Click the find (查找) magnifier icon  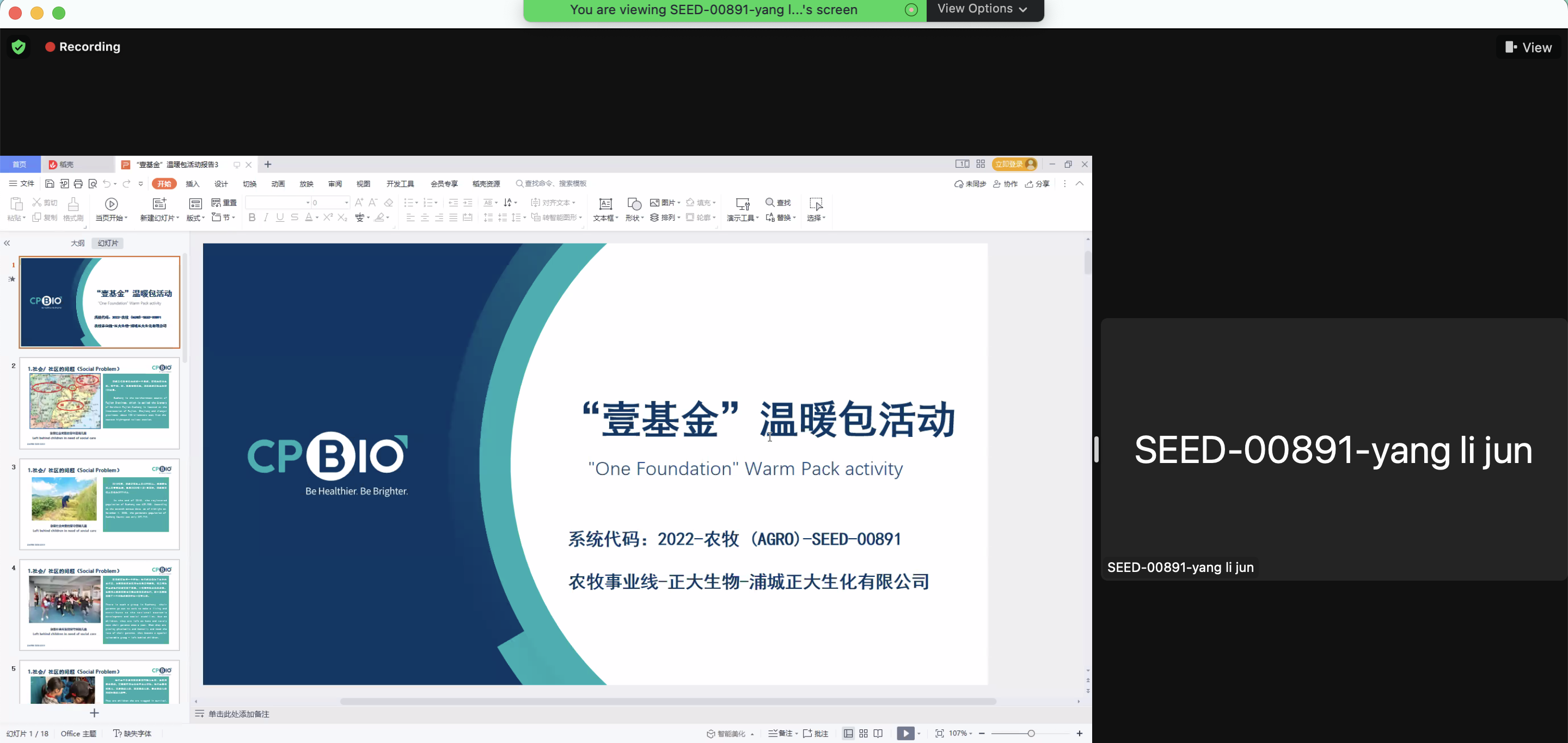[x=770, y=202]
